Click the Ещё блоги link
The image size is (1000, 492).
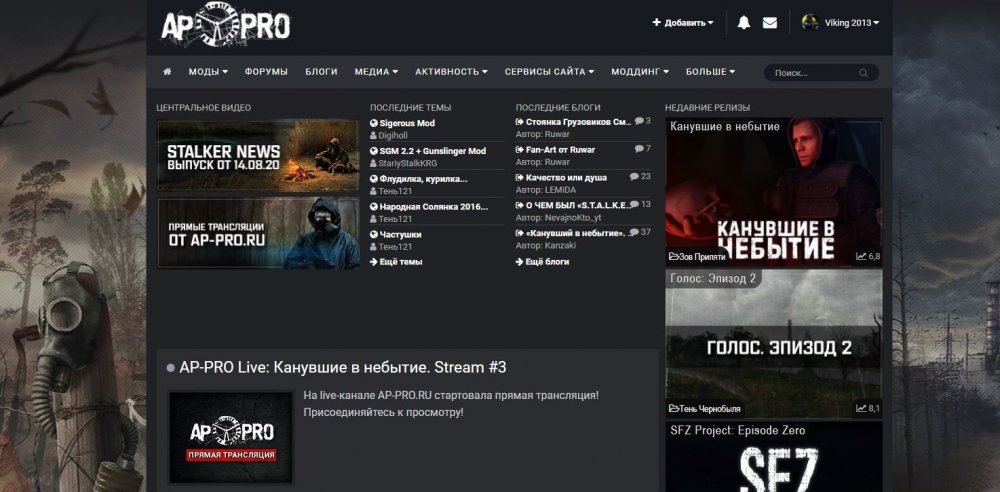[x=547, y=262]
